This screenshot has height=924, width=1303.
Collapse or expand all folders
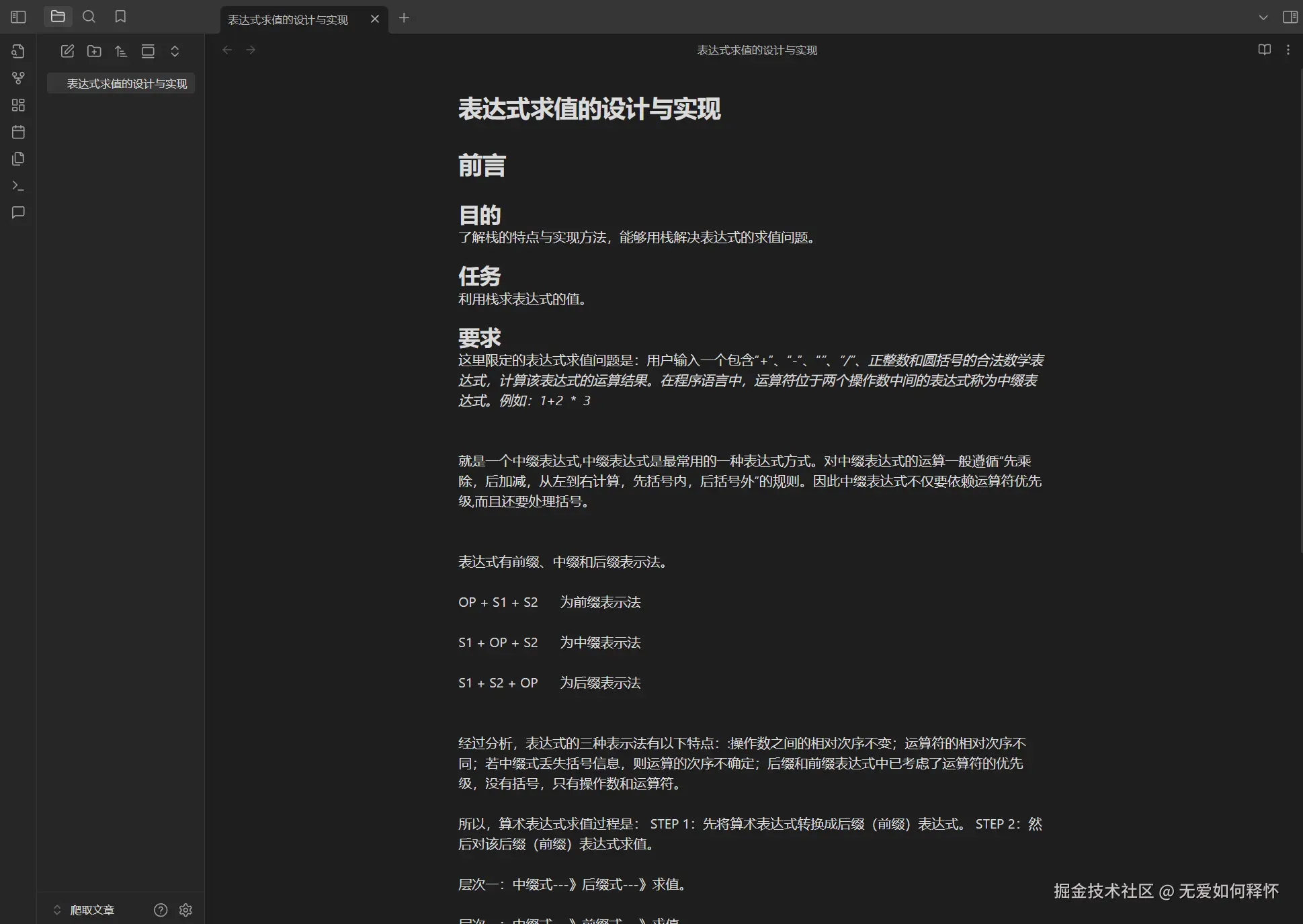175,51
